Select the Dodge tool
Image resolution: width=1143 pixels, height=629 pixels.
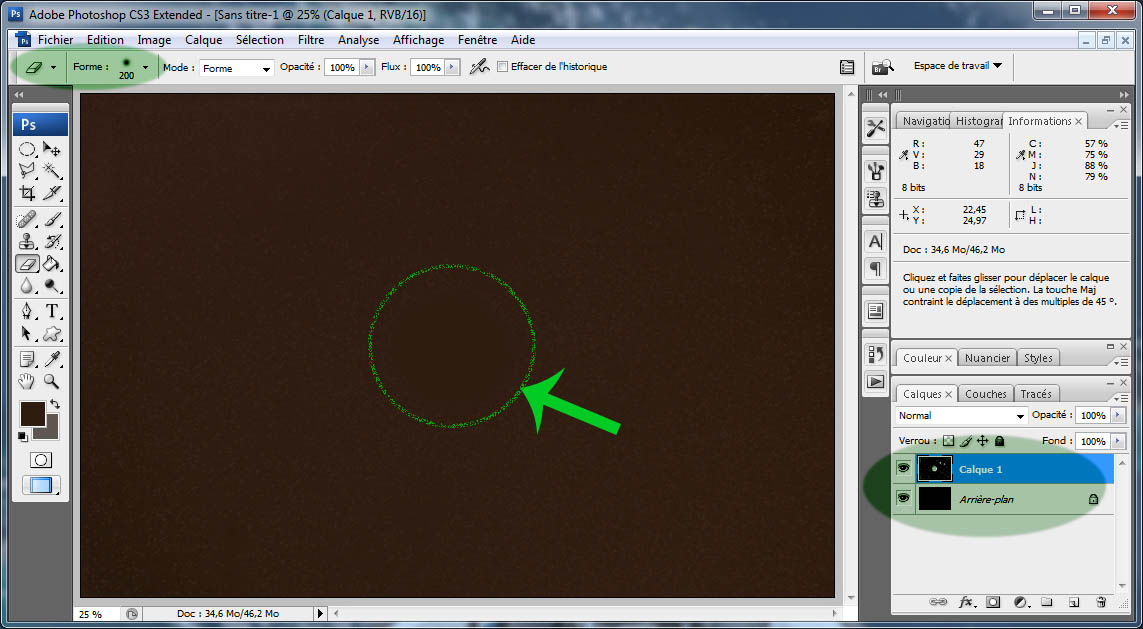(52, 285)
